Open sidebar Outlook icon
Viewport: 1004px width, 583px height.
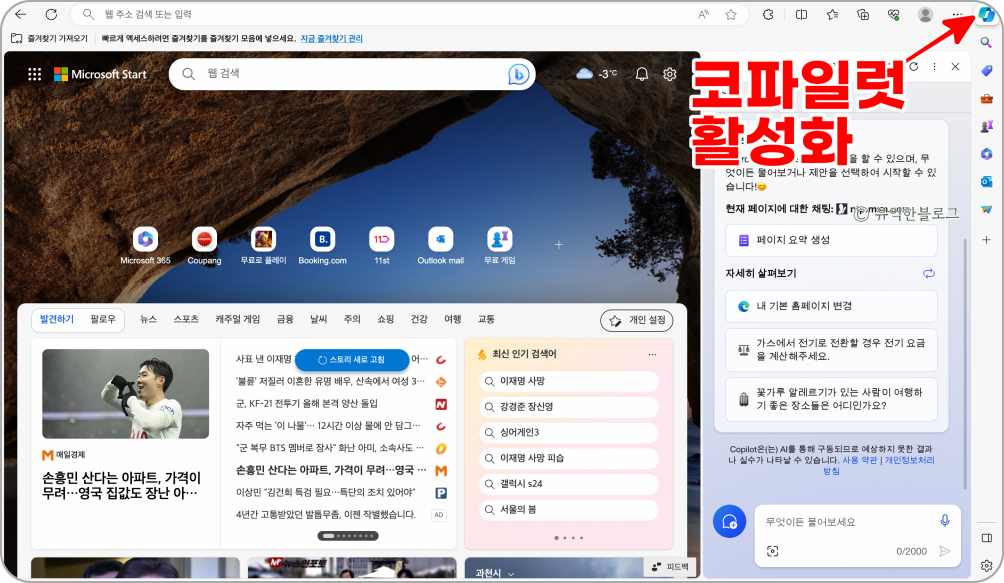click(x=987, y=182)
